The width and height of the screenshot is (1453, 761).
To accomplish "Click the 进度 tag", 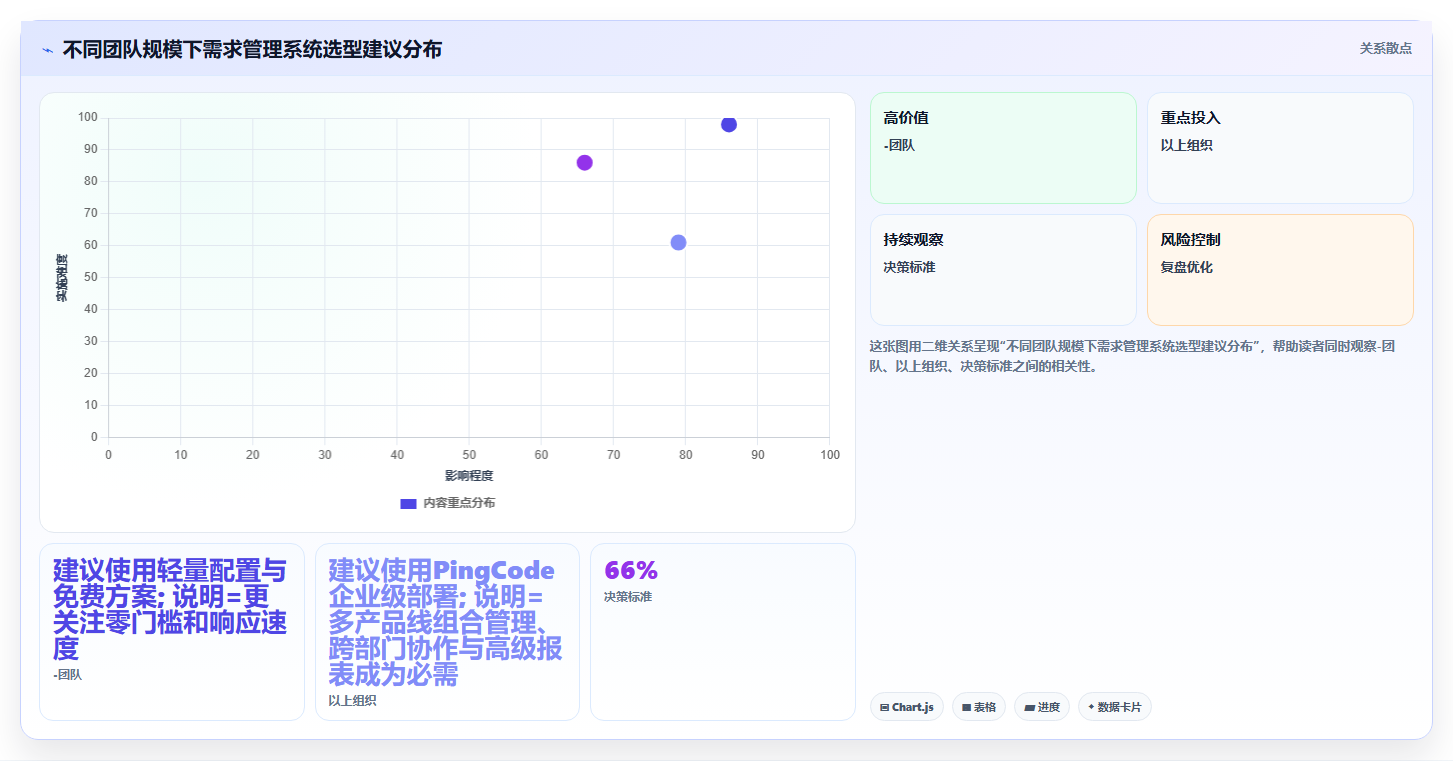I will tap(1042, 707).
